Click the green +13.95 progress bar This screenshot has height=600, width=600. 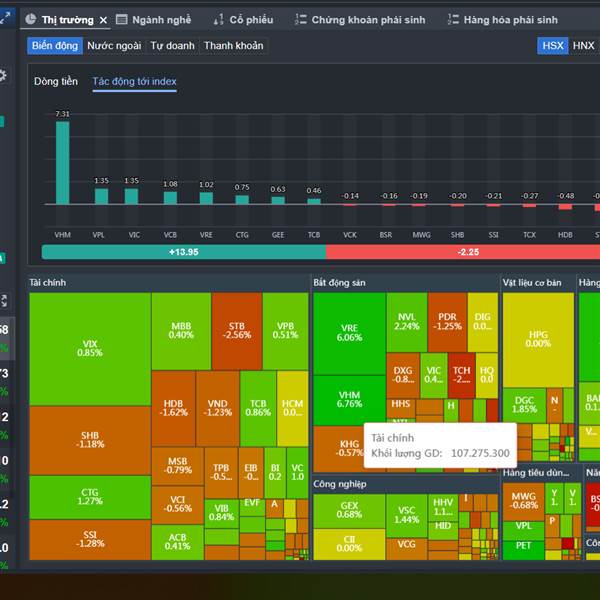point(184,252)
